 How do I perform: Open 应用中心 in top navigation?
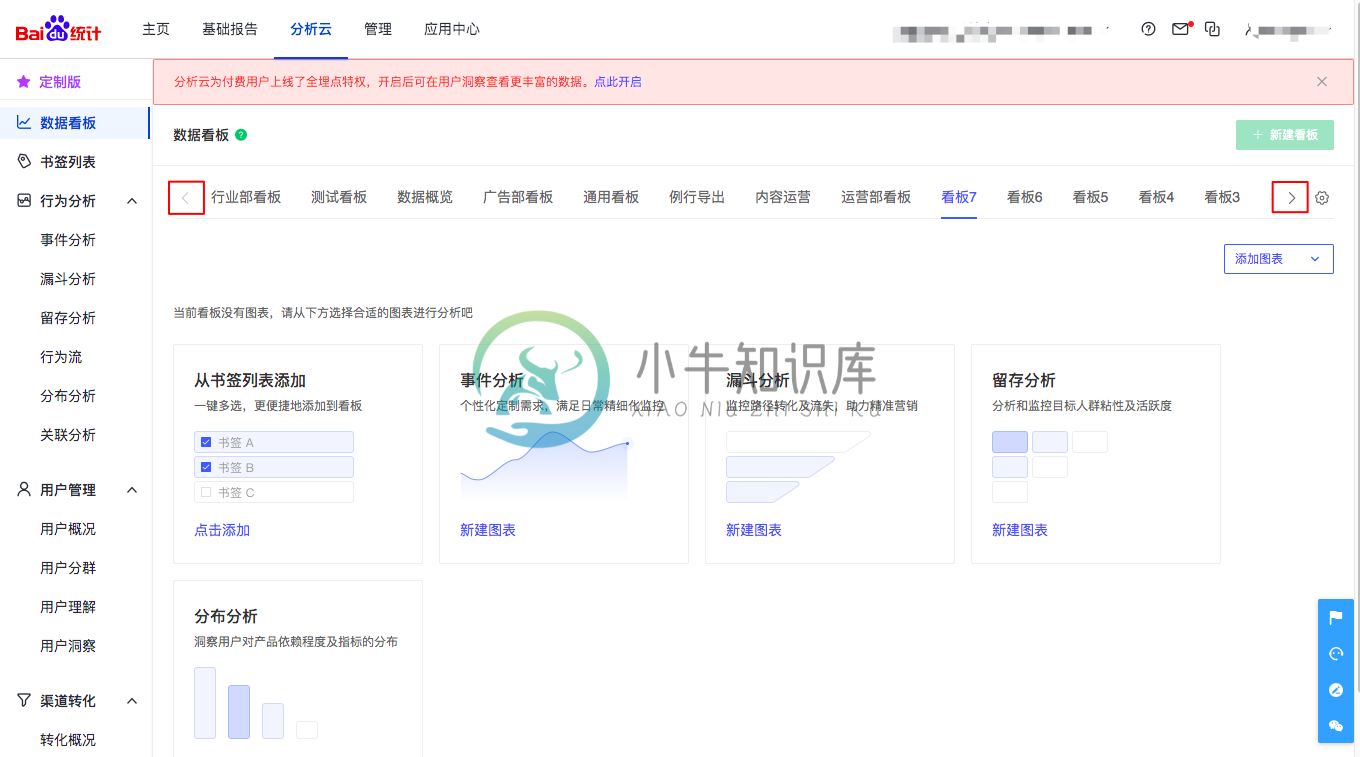[452, 29]
